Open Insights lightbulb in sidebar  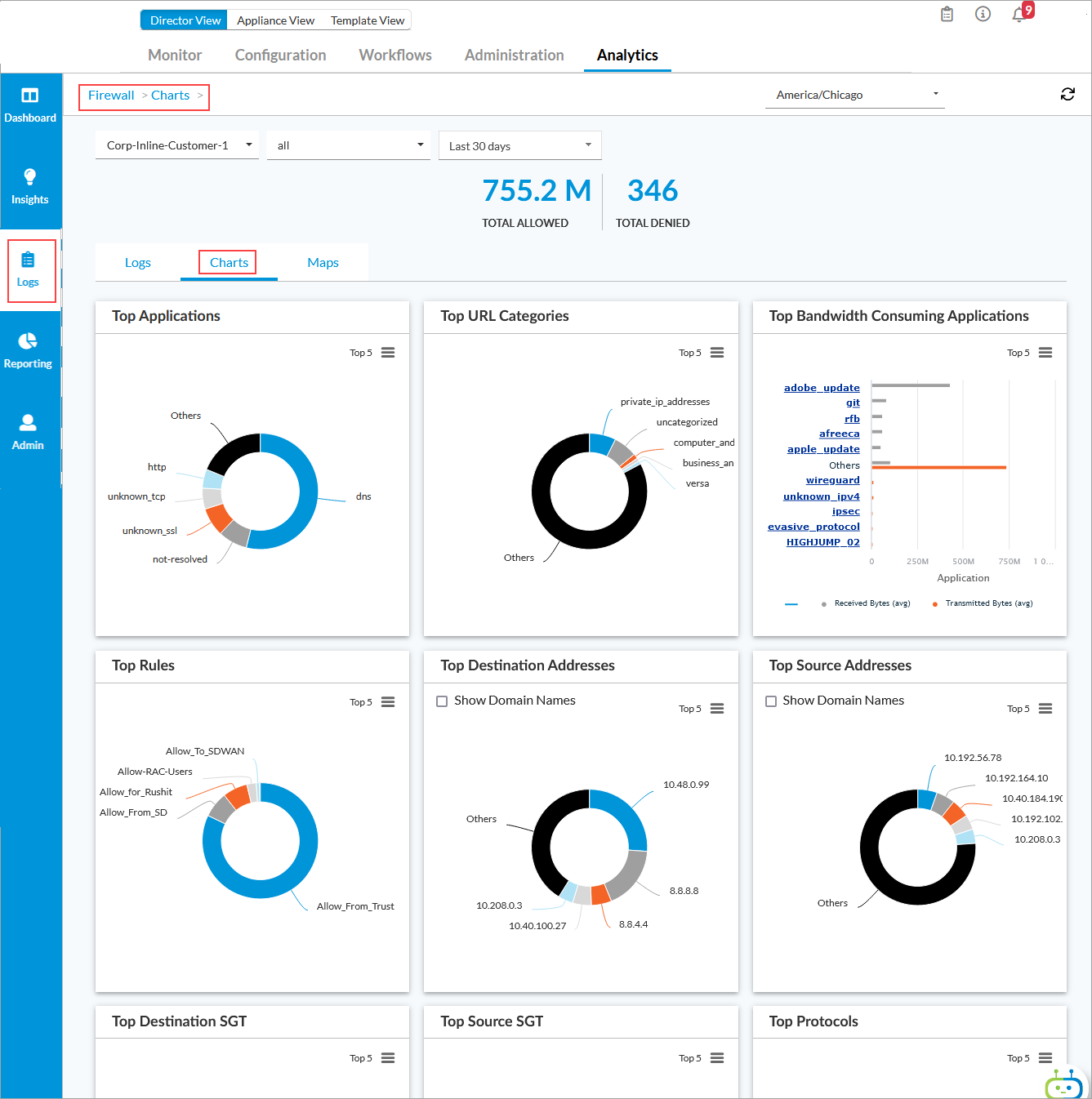[x=30, y=177]
